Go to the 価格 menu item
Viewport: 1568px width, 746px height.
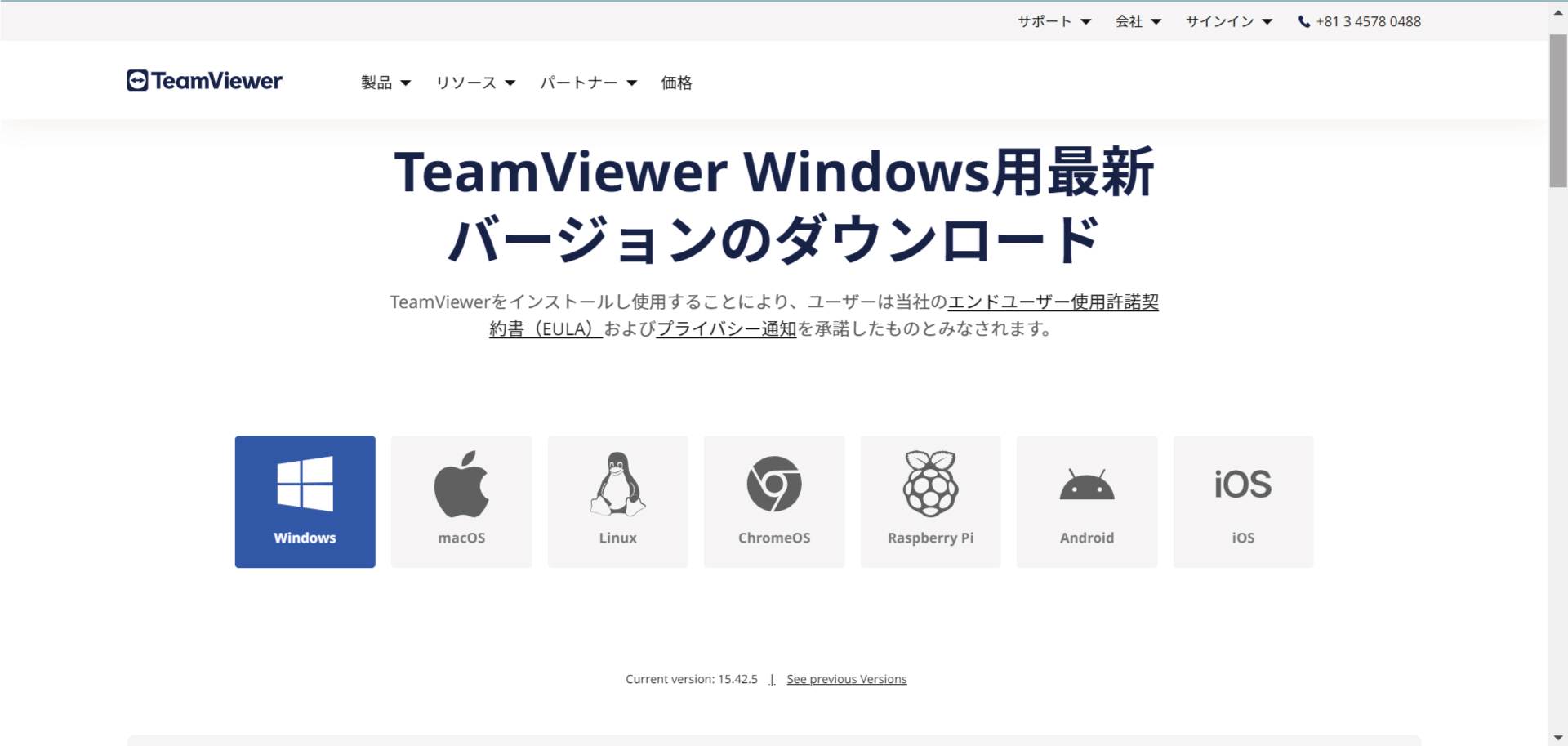(x=676, y=83)
